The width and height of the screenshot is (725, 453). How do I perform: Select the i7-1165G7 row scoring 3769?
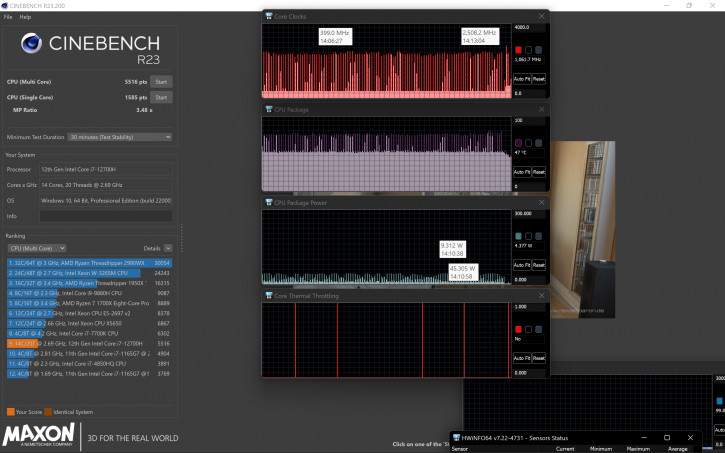coord(89,373)
